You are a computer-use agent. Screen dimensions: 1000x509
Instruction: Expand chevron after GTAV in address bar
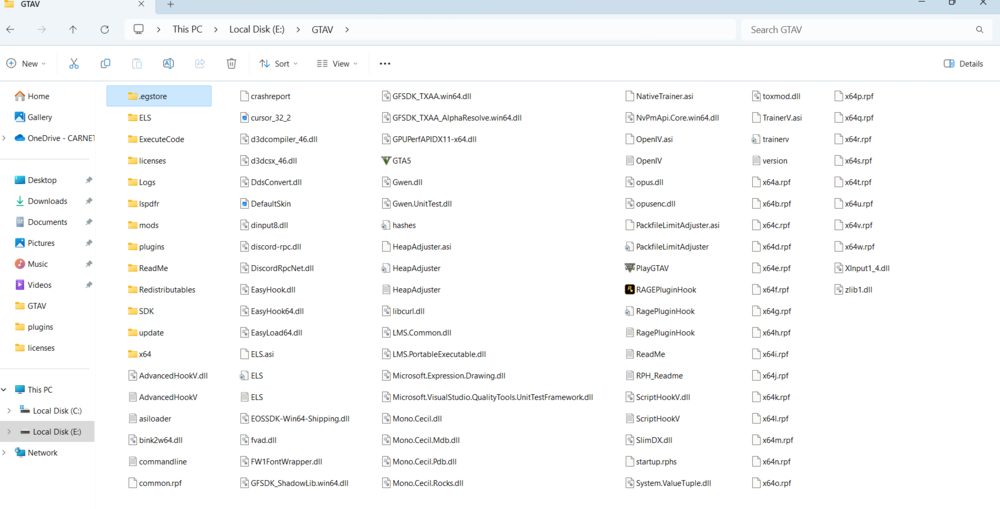coord(347,29)
